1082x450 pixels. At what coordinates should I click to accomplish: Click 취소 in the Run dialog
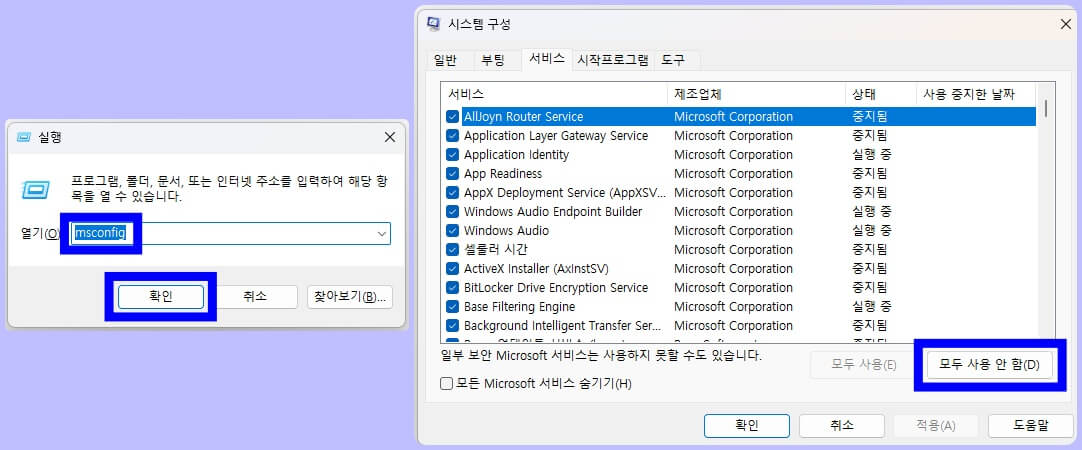(x=255, y=297)
